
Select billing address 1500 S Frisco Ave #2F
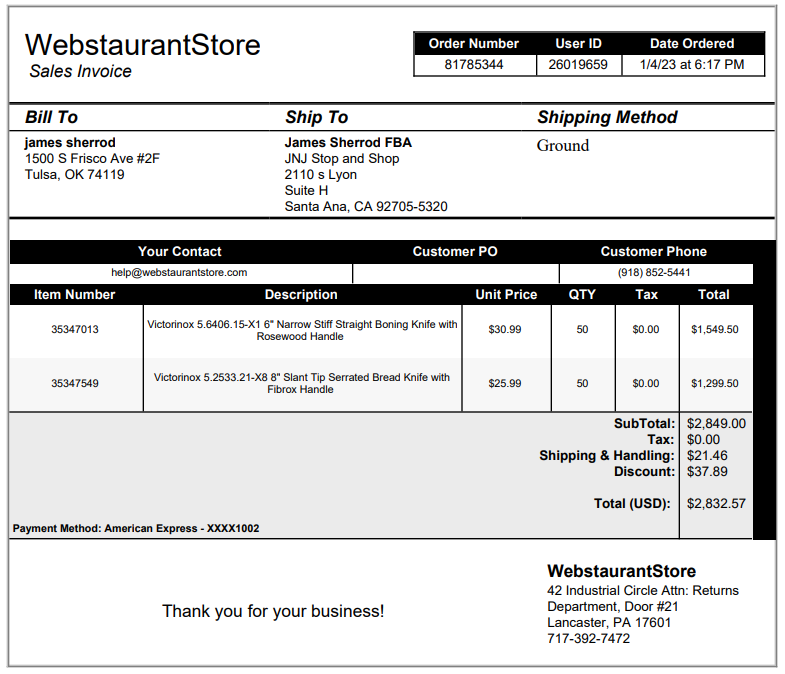[93, 159]
